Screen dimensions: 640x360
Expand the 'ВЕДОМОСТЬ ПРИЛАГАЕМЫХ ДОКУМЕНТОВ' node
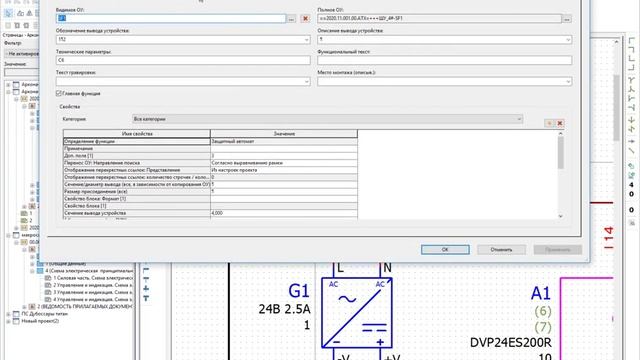click(24, 307)
